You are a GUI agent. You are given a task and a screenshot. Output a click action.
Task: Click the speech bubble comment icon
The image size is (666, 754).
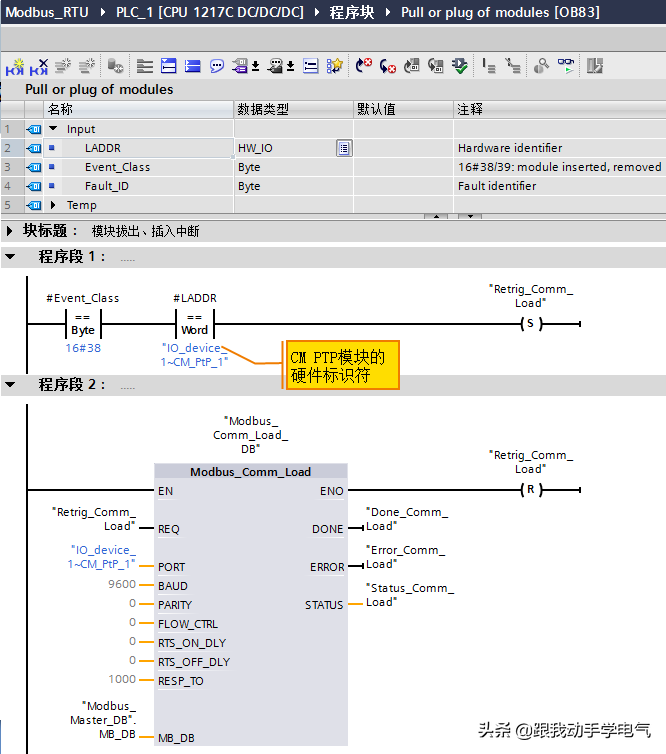(217, 66)
